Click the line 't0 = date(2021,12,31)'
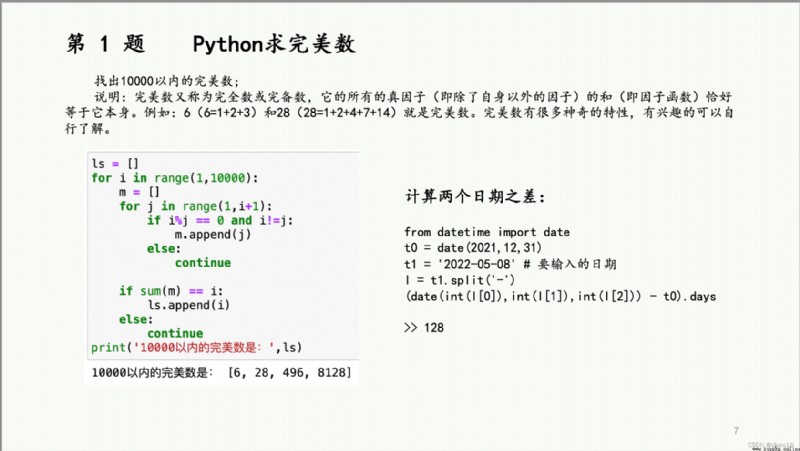Image resolution: width=800 pixels, height=451 pixels. tap(473, 248)
